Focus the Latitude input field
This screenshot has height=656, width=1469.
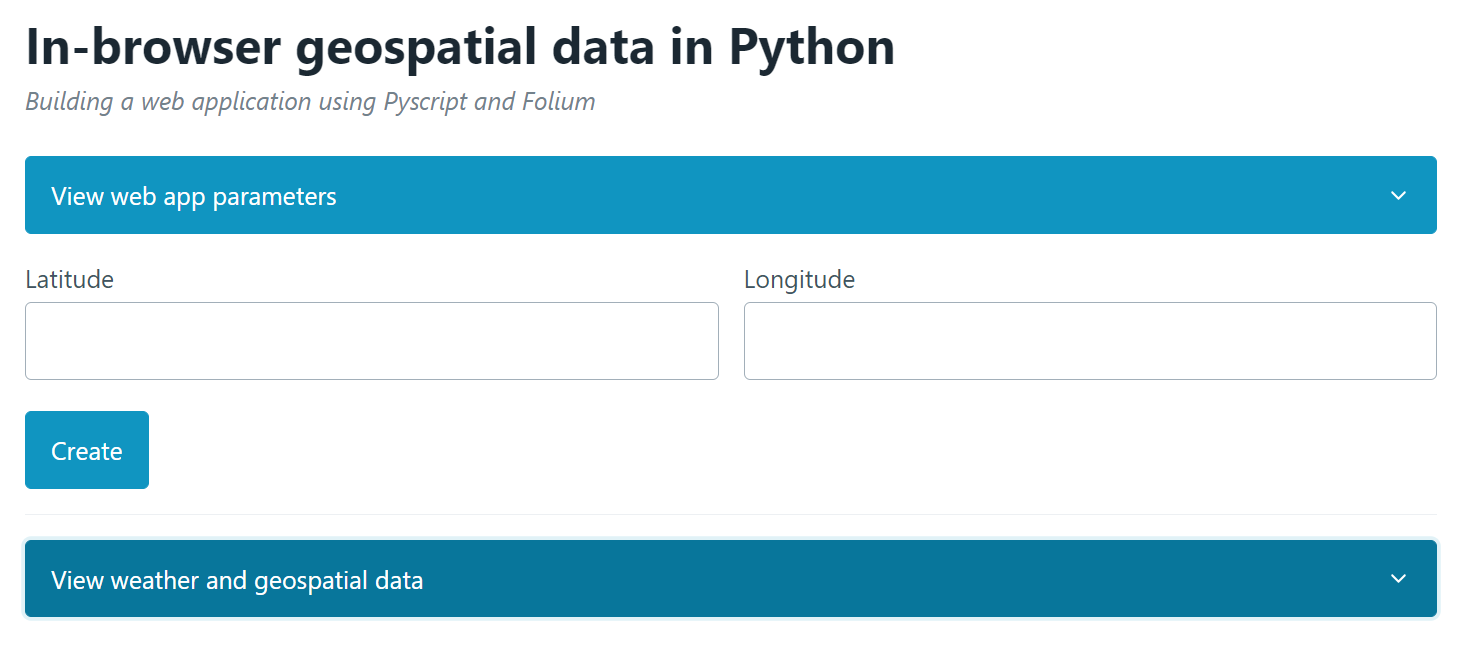click(x=371, y=341)
